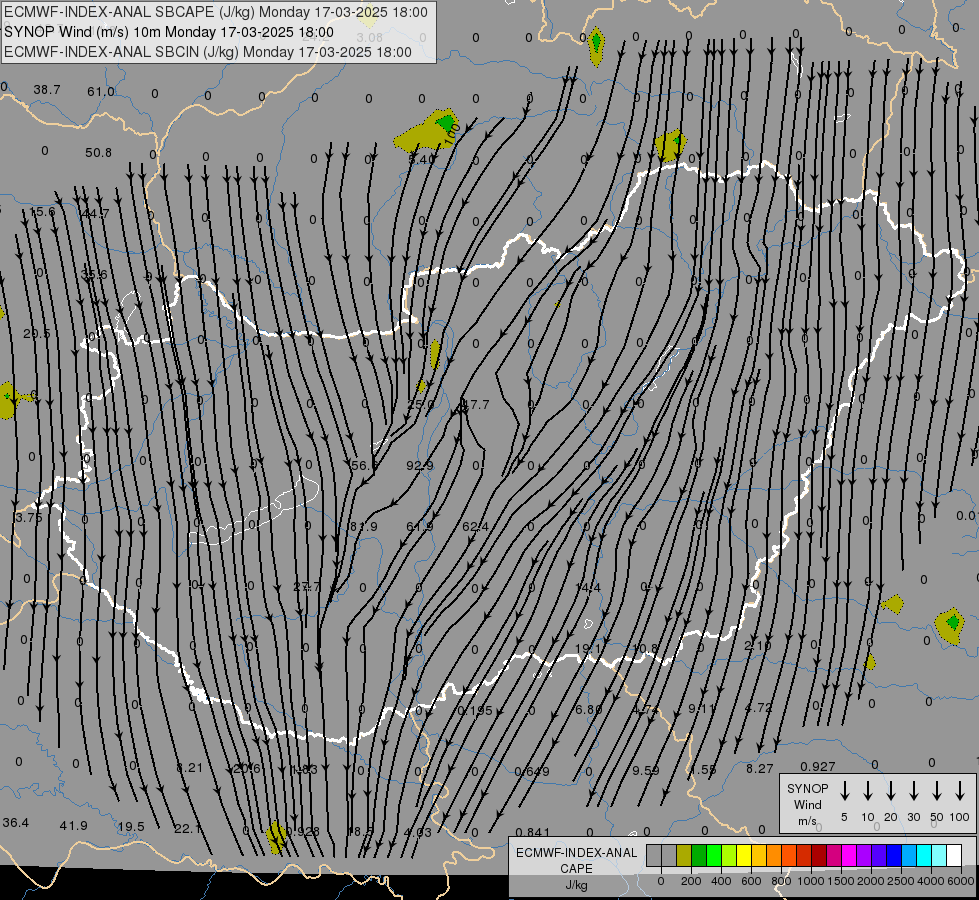Click the 2500 tick label on CAPE scale
This screenshot has height=900, width=979.
900,881
